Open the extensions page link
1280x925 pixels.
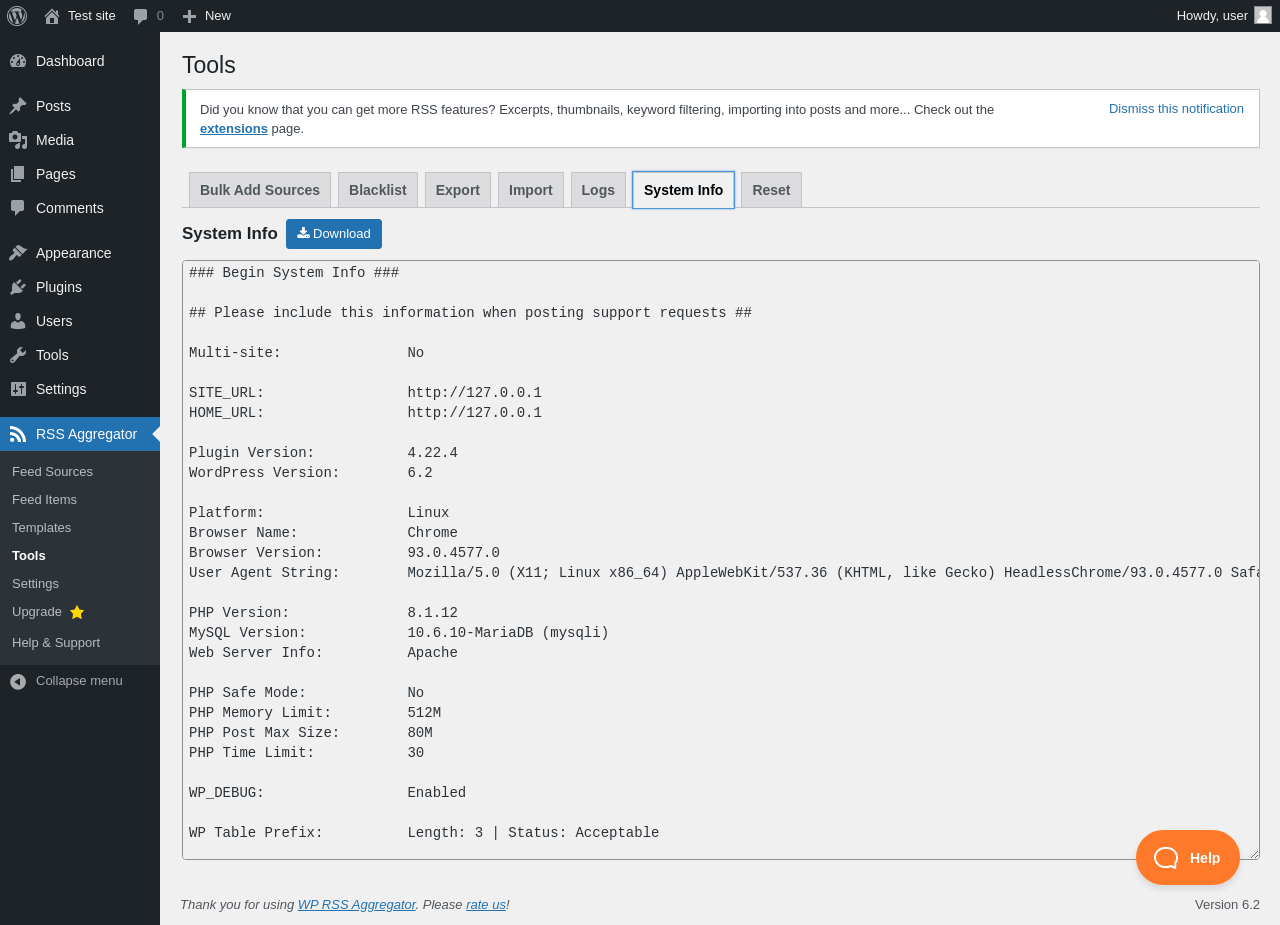click(234, 128)
